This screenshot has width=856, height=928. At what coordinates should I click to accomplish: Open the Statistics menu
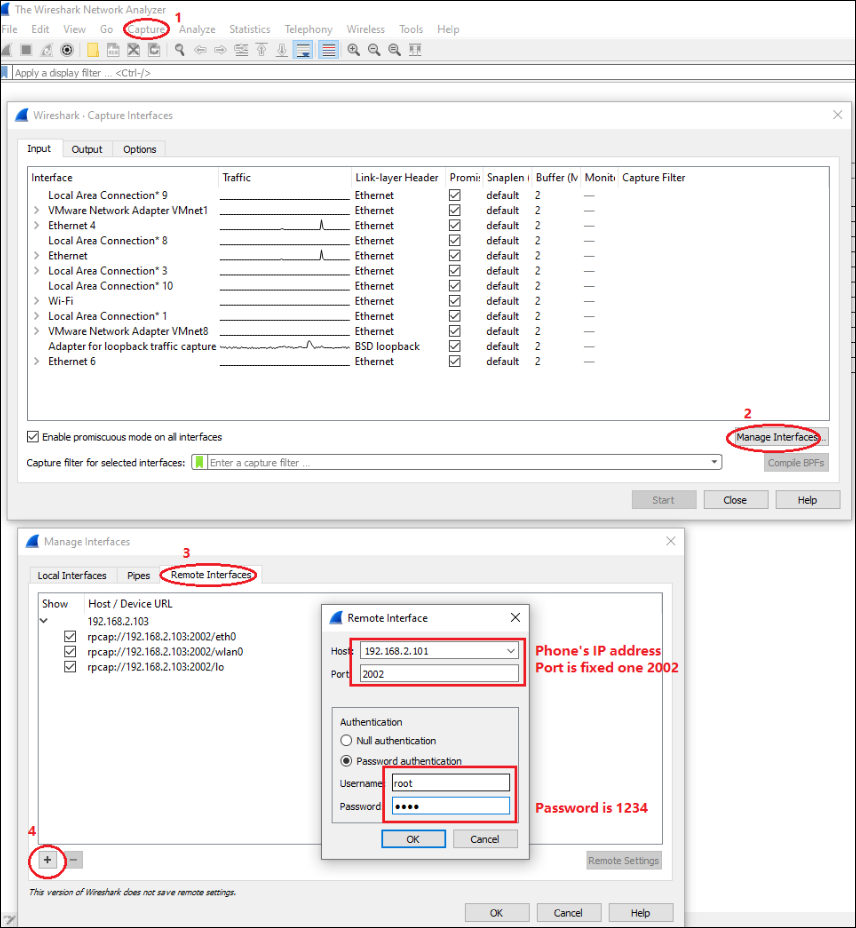(250, 29)
